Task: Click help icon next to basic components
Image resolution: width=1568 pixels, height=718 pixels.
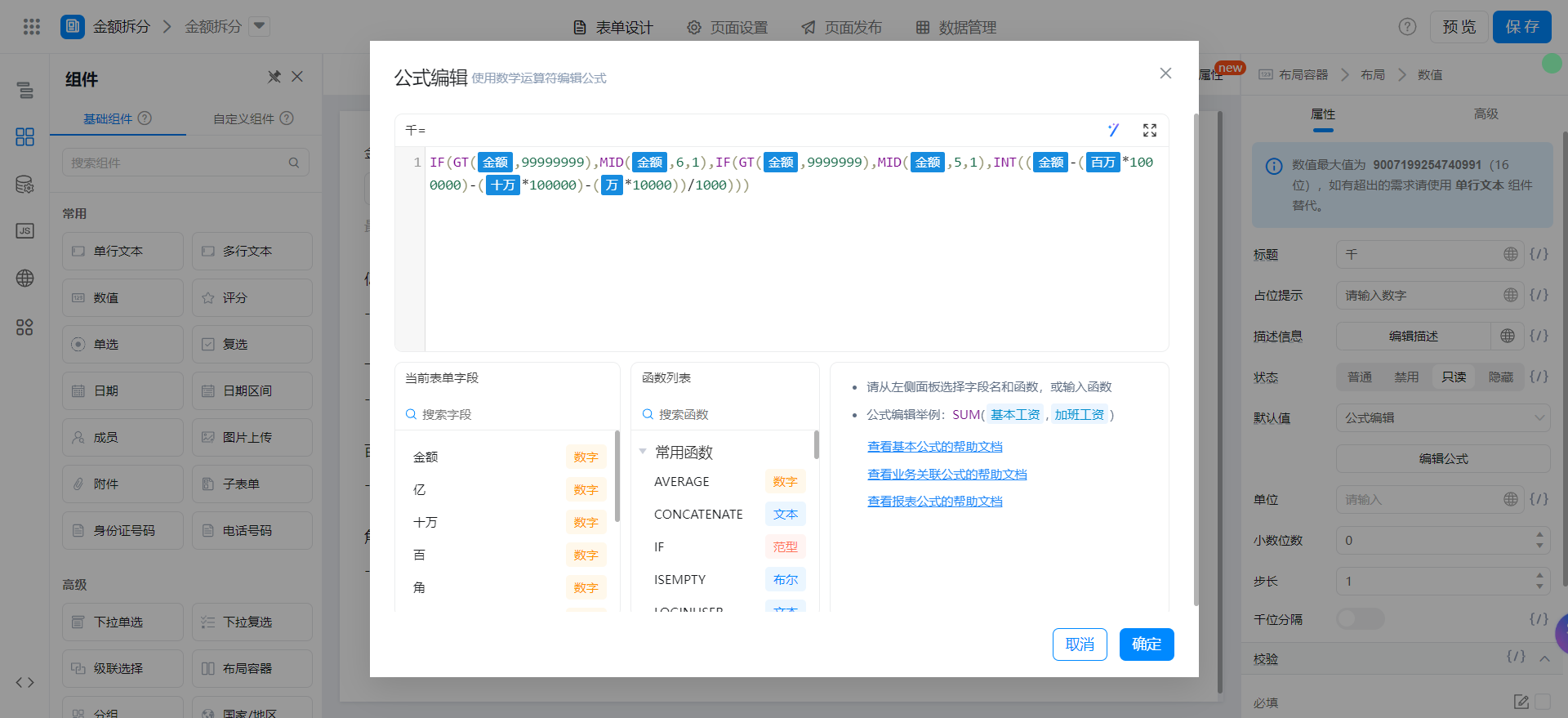Action: [145, 118]
